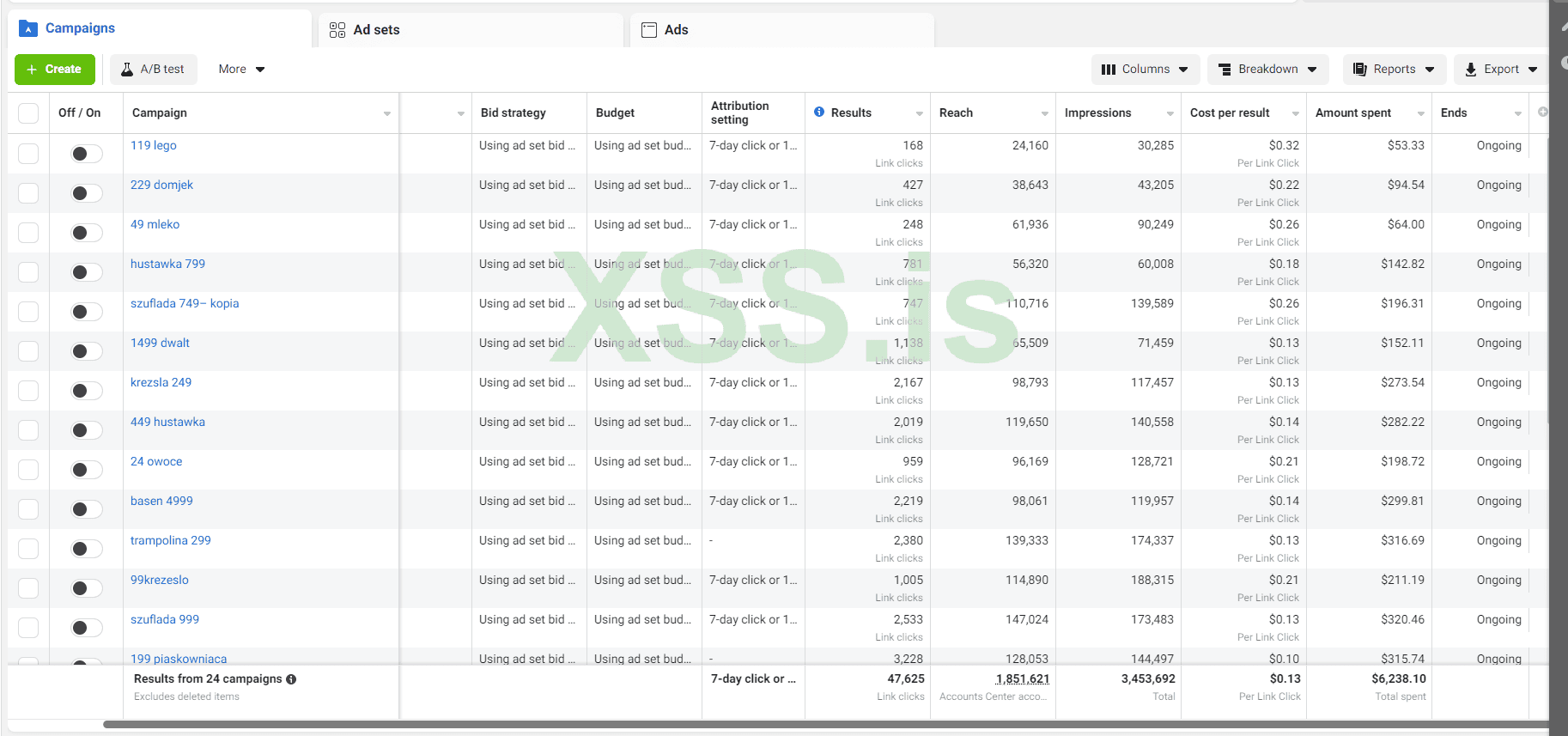Open the More menu
Viewport: 1568px width, 736px height.
[x=241, y=70]
